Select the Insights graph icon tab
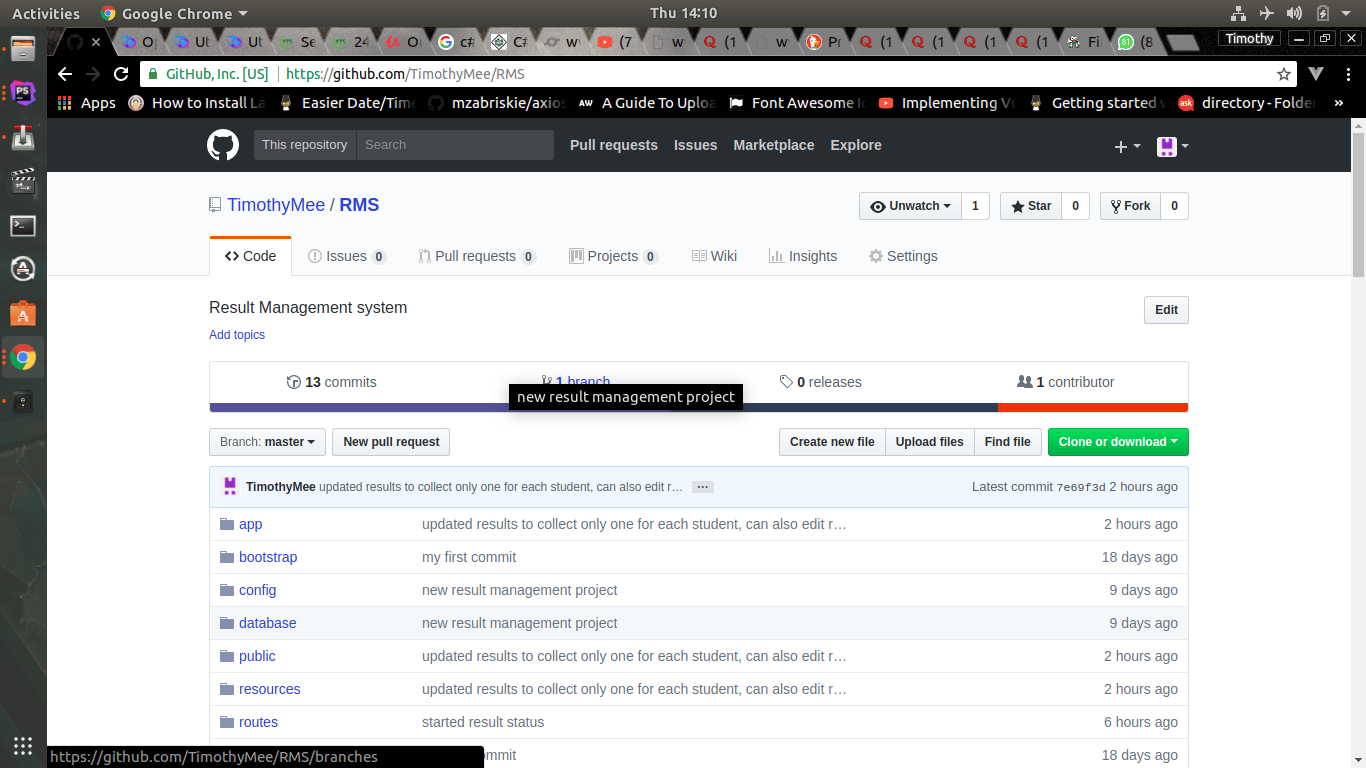 pos(776,256)
